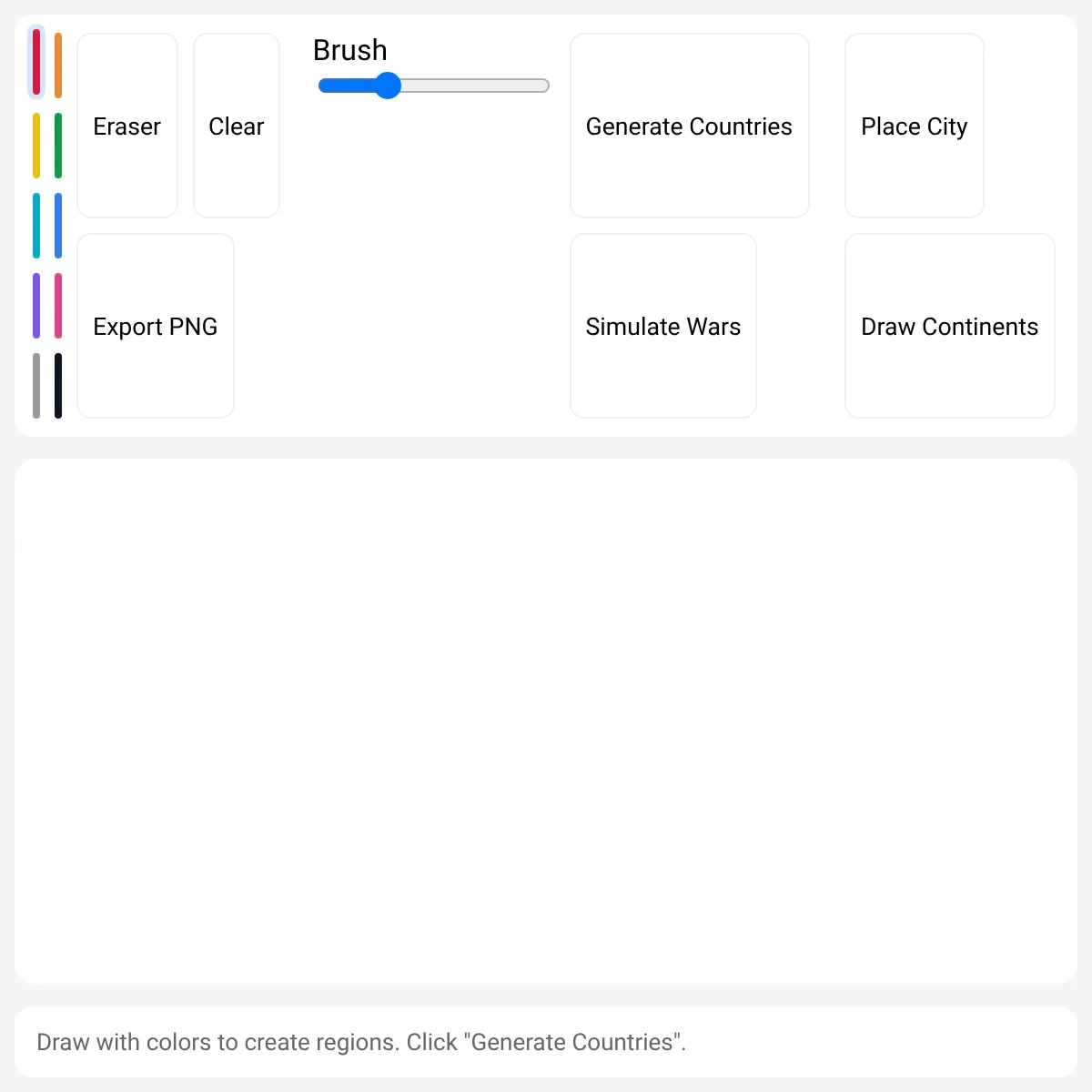1092x1092 pixels.
Task: Click Export PNG
Action: tap(156, 326)
